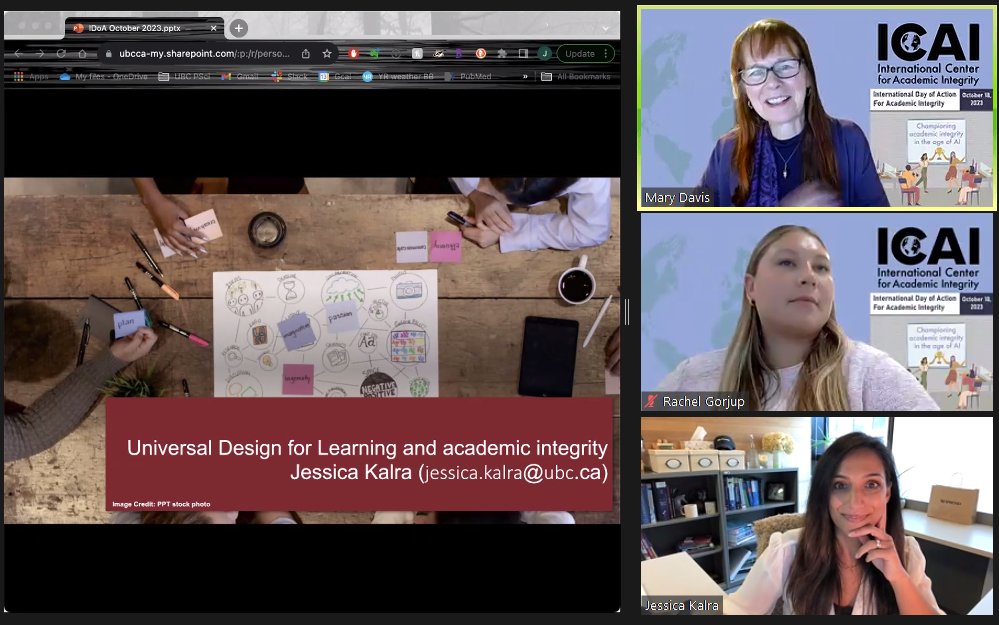This screenshot has height=625, width=999.
Task: Open the orange circular extension icon
Action: click(481, 54)
